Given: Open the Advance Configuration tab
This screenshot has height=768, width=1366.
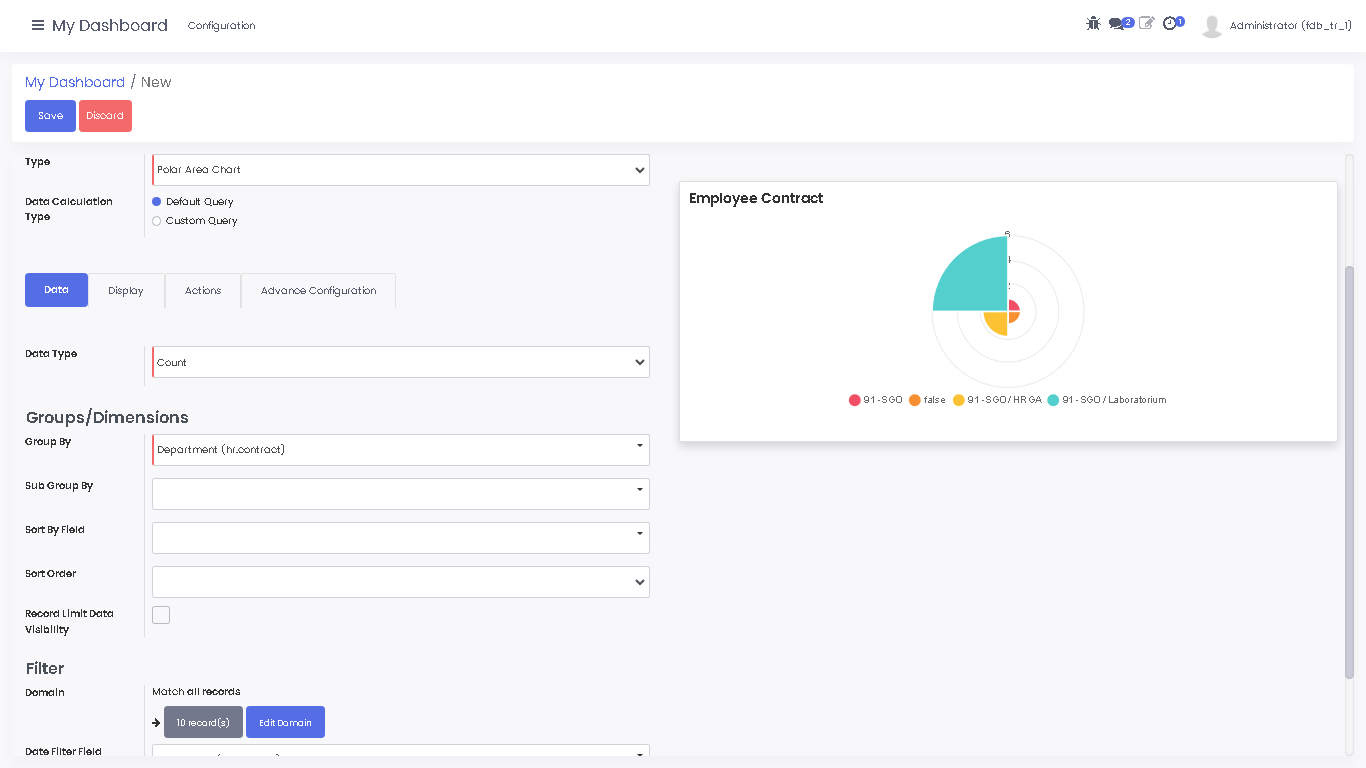Looking at the screenshot, I should 318,291.
